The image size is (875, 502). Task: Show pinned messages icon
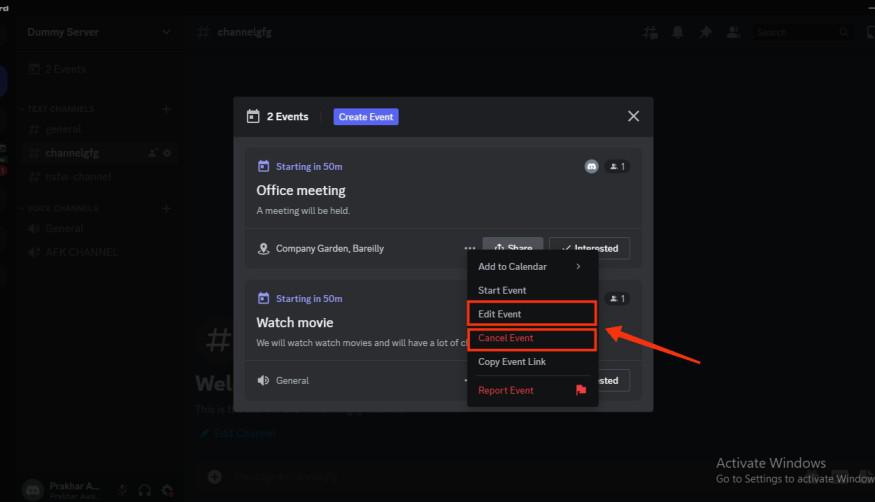(x=705, y=32)
